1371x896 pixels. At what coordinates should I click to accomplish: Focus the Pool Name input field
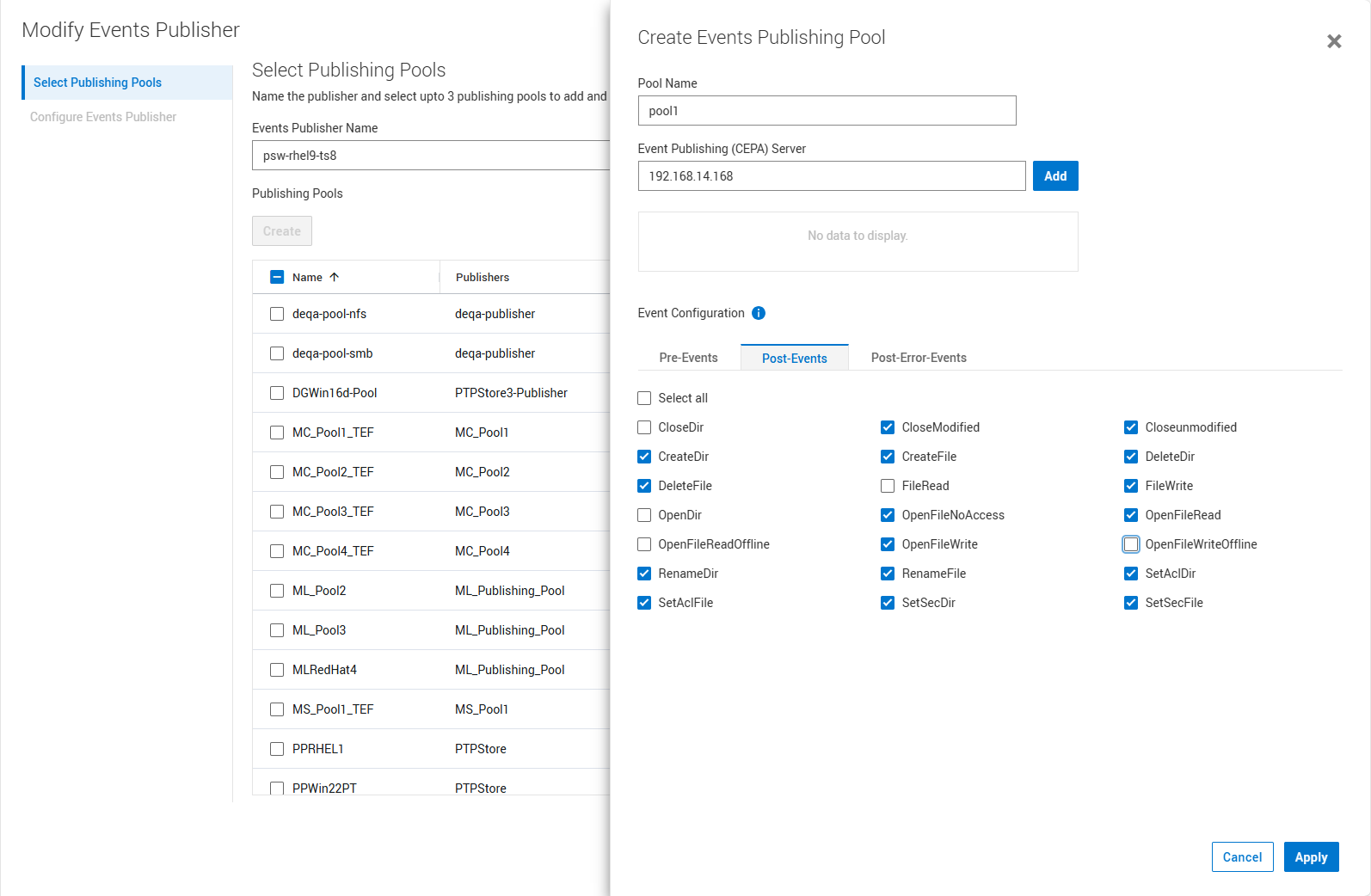827,111
